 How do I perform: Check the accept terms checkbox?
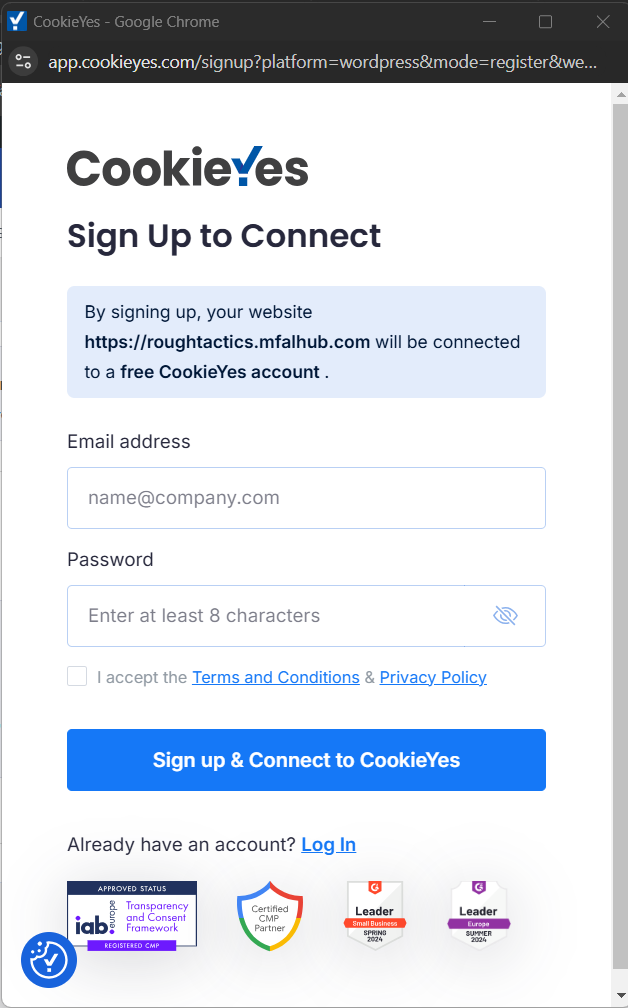click(x=77, y=676)
